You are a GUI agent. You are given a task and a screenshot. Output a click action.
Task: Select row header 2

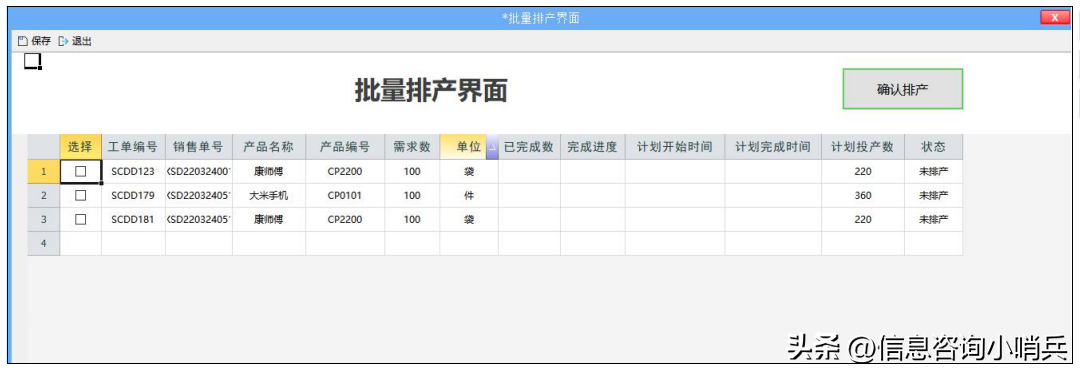(x=44, y=196)
